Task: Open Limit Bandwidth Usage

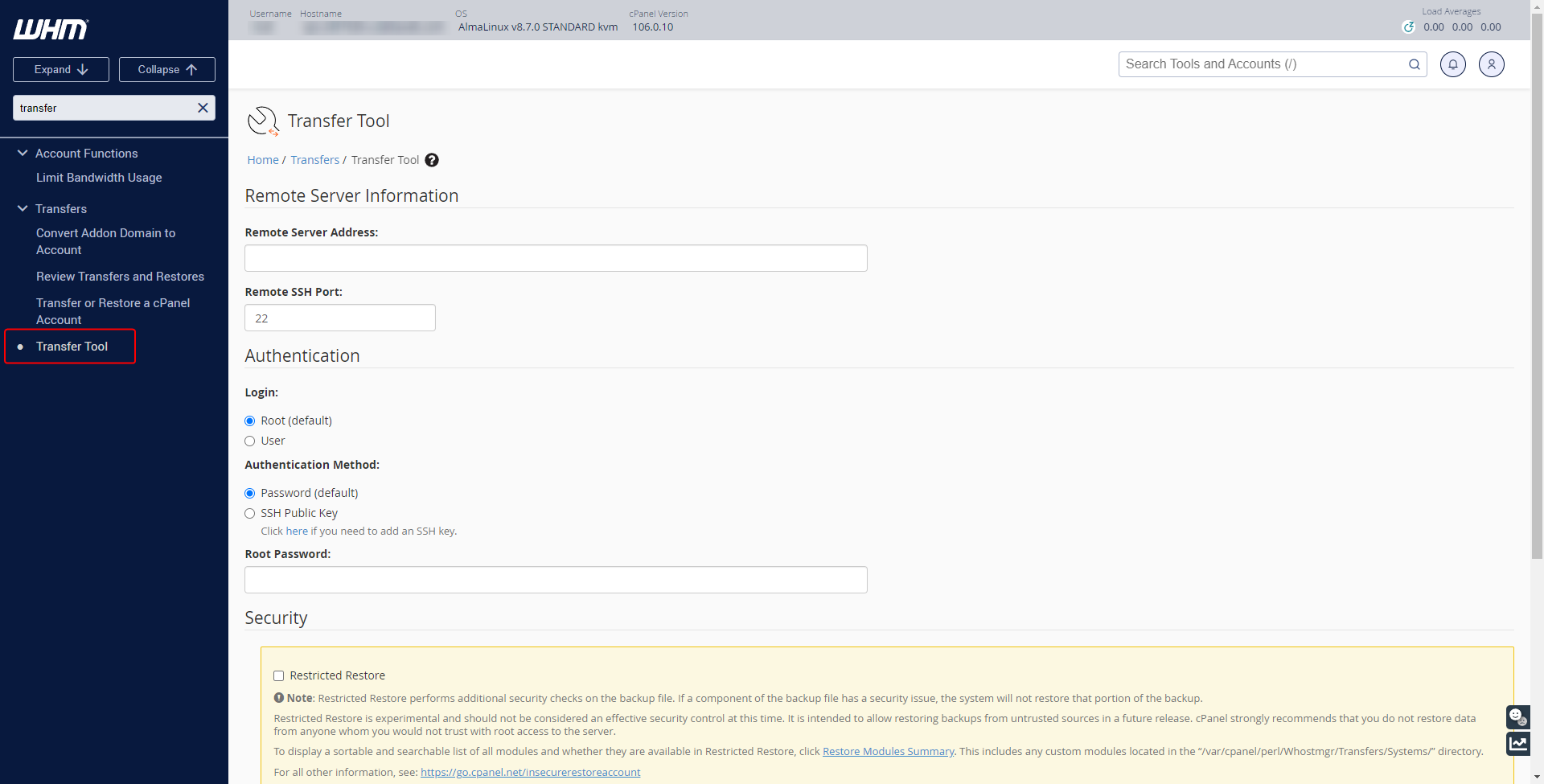Action: coord(99,178)
